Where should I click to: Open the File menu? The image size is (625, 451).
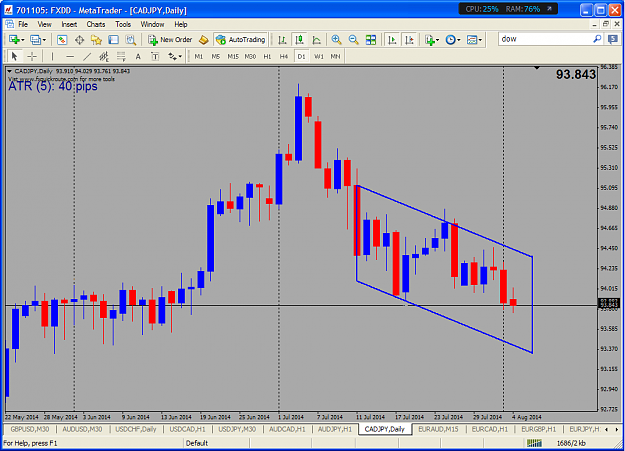click(23, 24)
